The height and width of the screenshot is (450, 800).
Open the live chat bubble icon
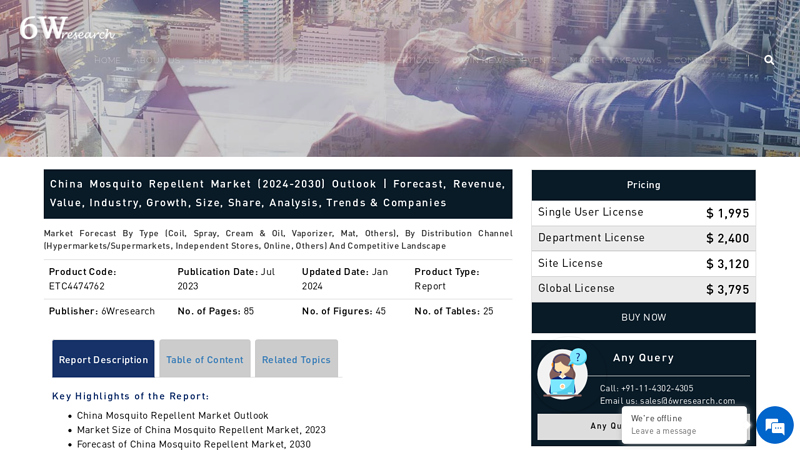tap(774, 425)
